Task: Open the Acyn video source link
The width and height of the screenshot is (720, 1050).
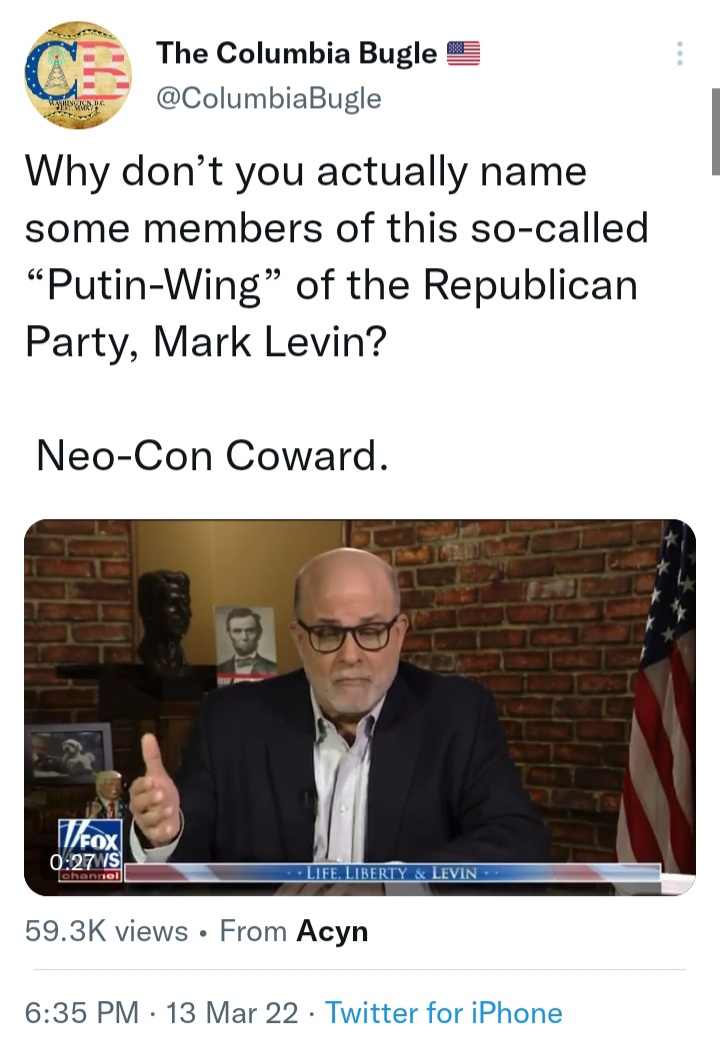Action: tap(332, 931)
